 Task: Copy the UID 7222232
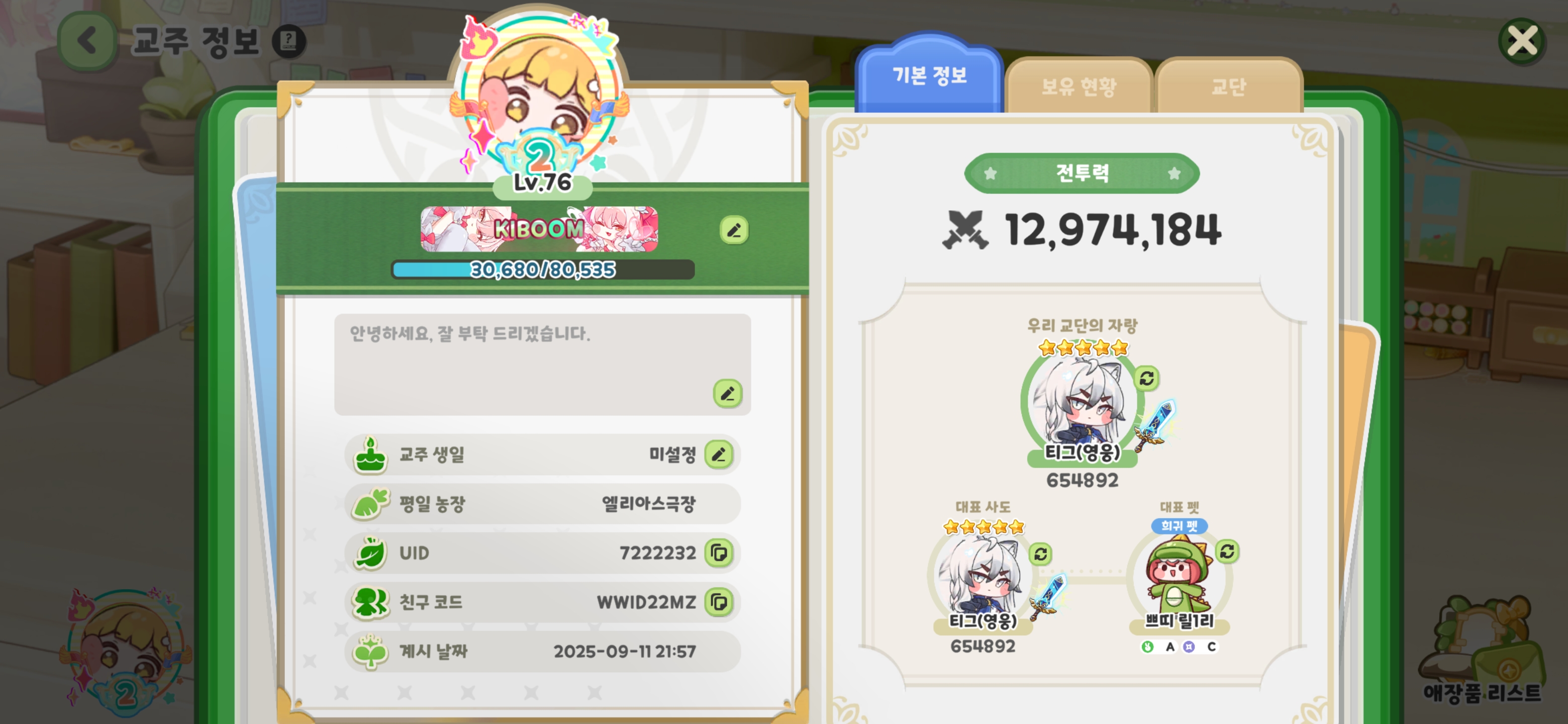point(718,552)
